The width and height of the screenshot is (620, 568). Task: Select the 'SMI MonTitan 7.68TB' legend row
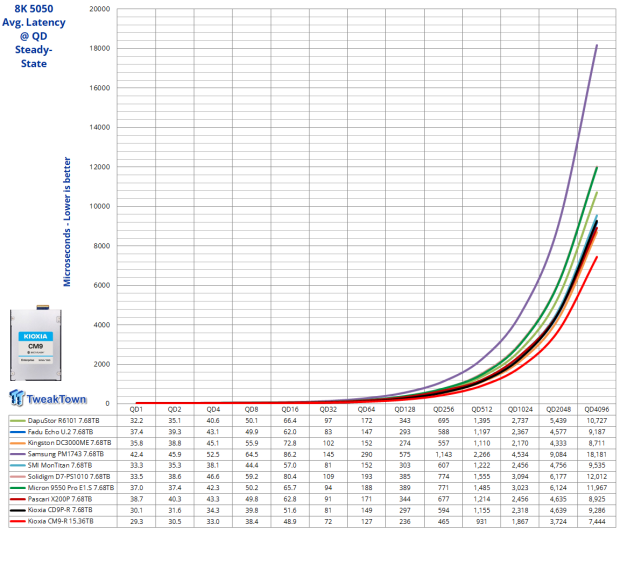click(63, 466)
